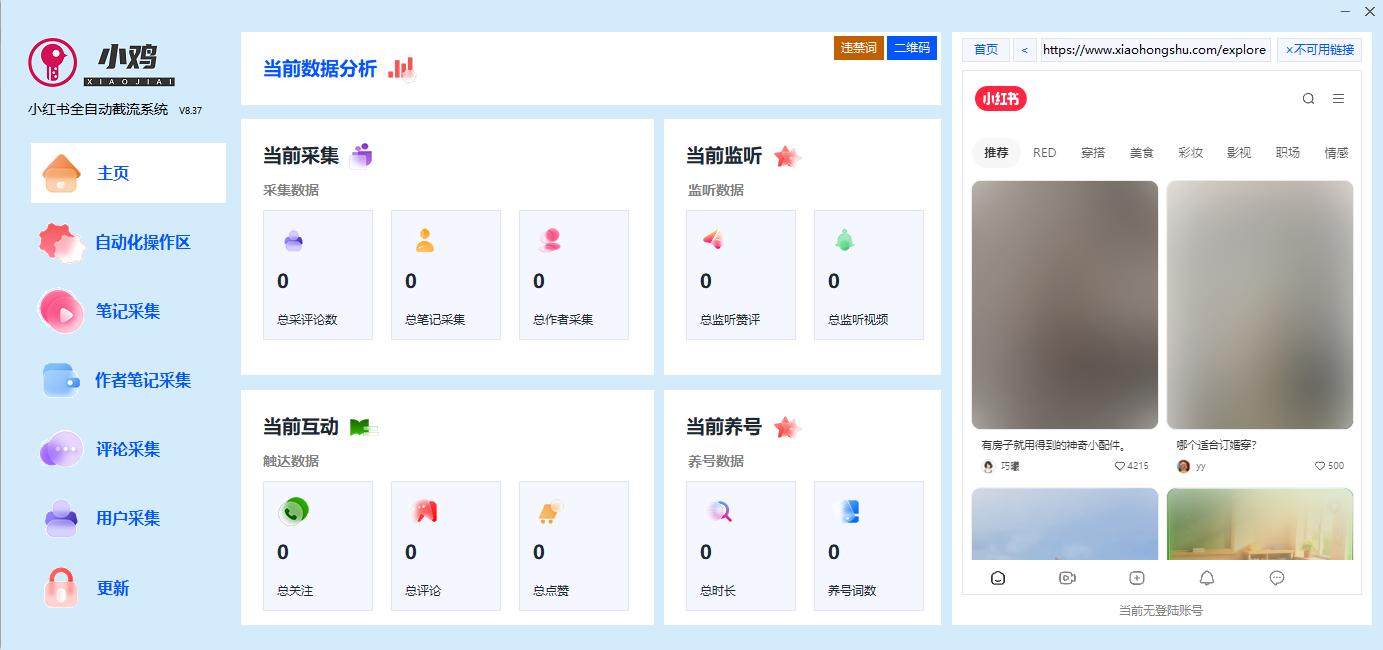Switch to the 彩妆 tab

[x=1190, y=153]
